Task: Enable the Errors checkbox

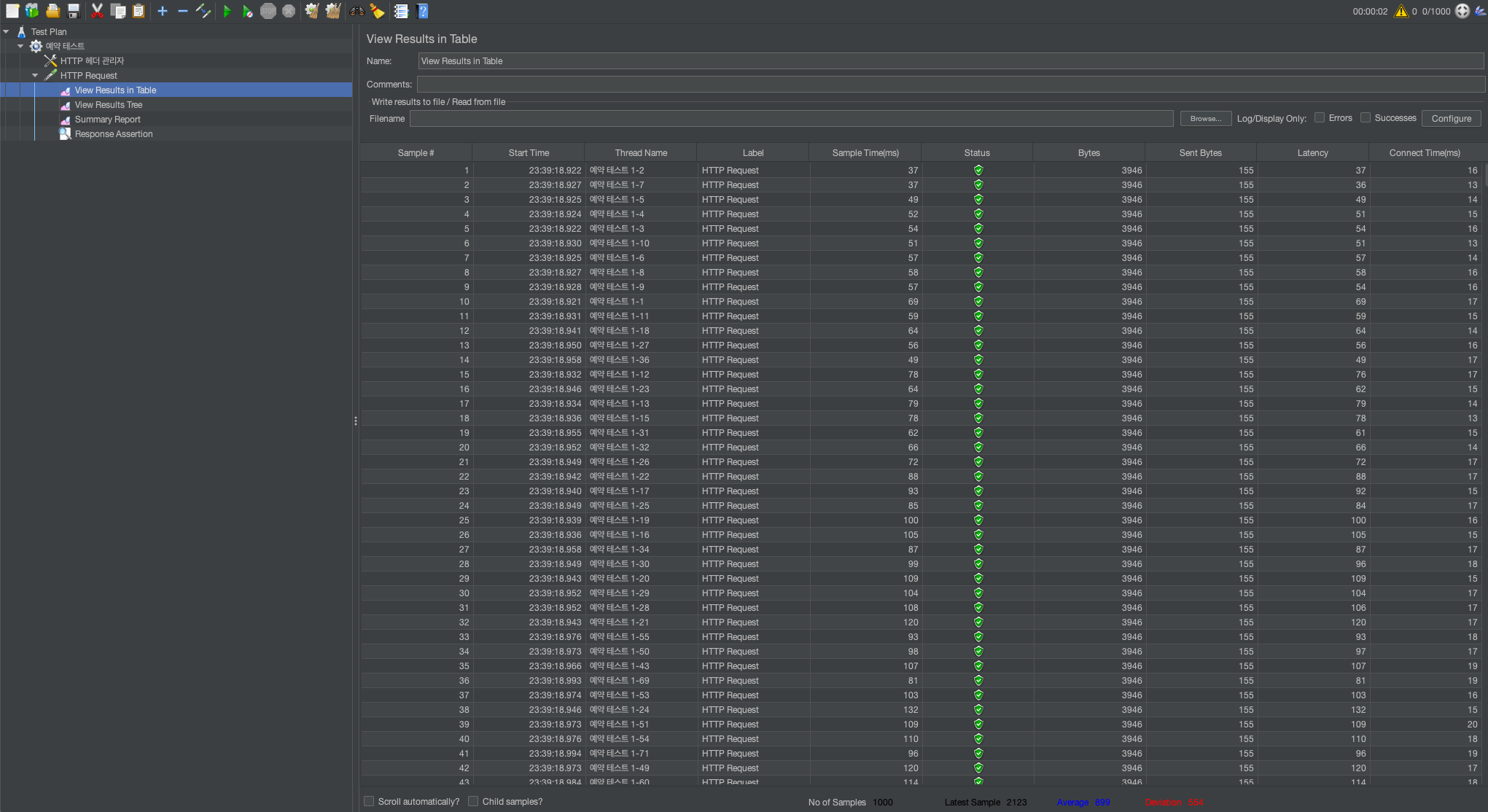Action: 1320,118
